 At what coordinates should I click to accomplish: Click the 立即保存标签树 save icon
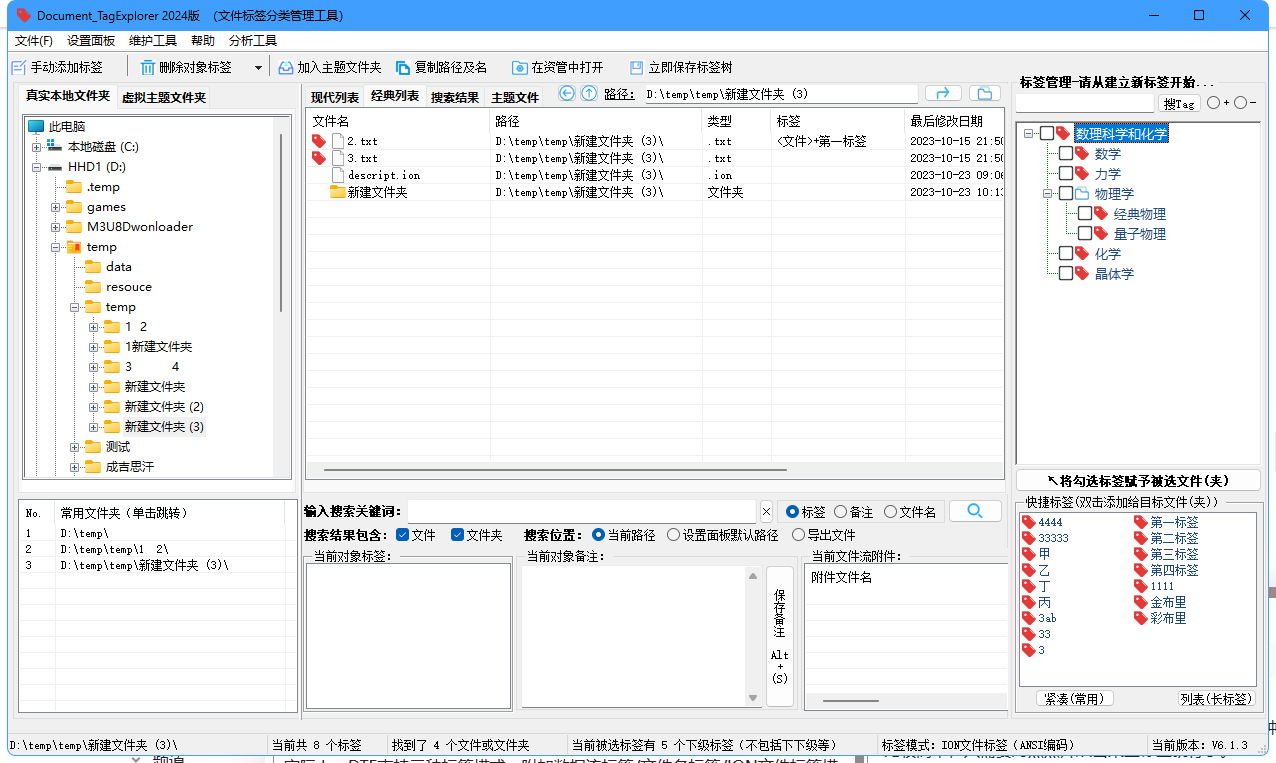tap(637, 68)
